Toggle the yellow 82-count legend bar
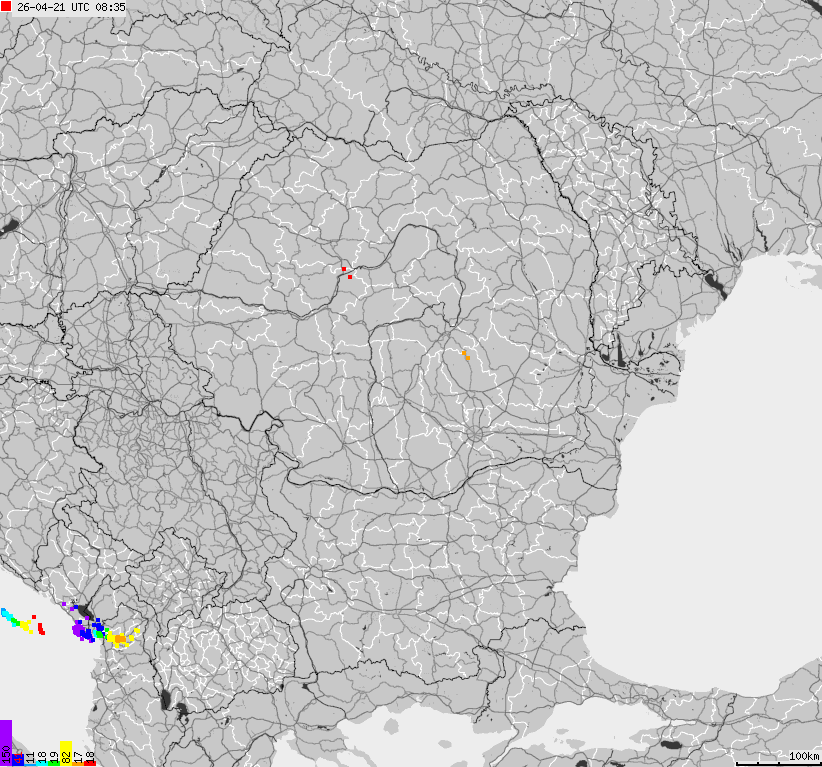Screen dimensions: 822x767 pos(66,755)
